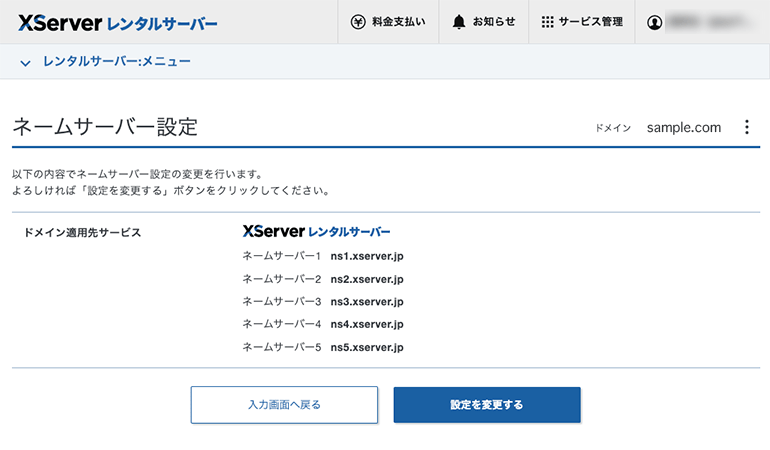
Task: Select ns5.xserver.jp value
Action: pos(367,347)
